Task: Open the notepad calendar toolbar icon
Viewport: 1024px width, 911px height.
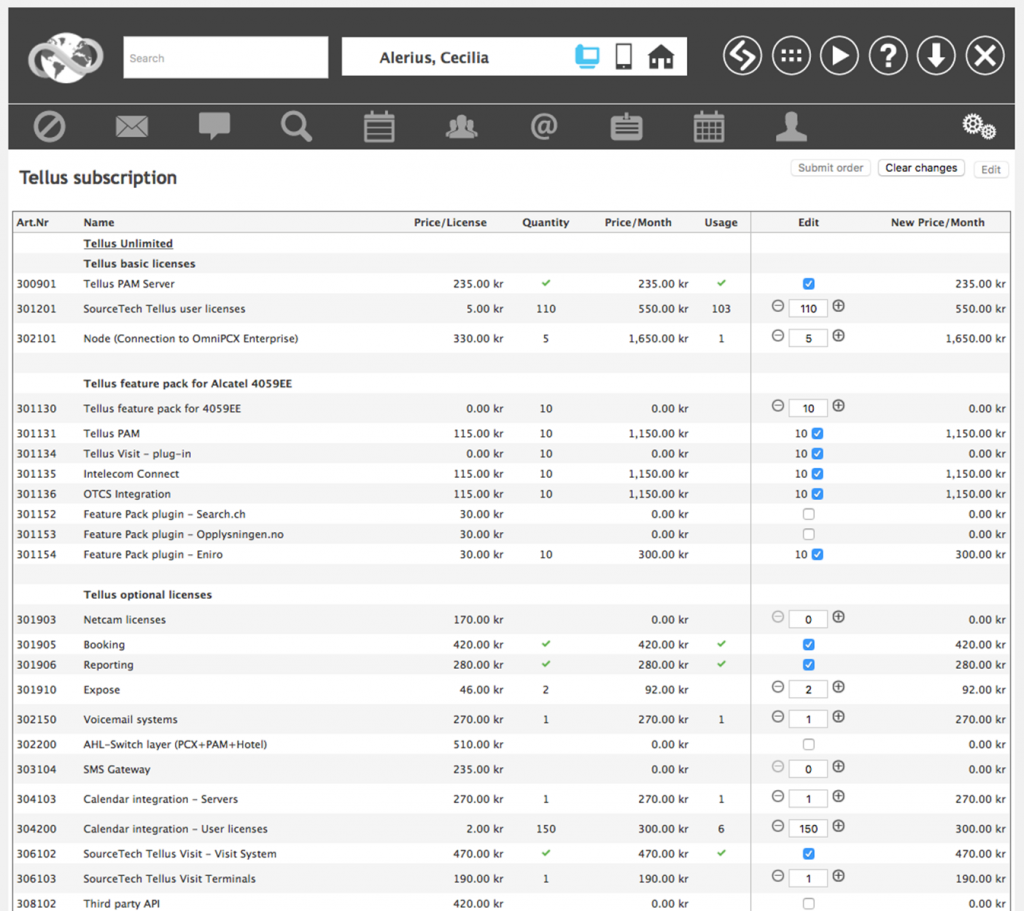Action: pos(379,126)
